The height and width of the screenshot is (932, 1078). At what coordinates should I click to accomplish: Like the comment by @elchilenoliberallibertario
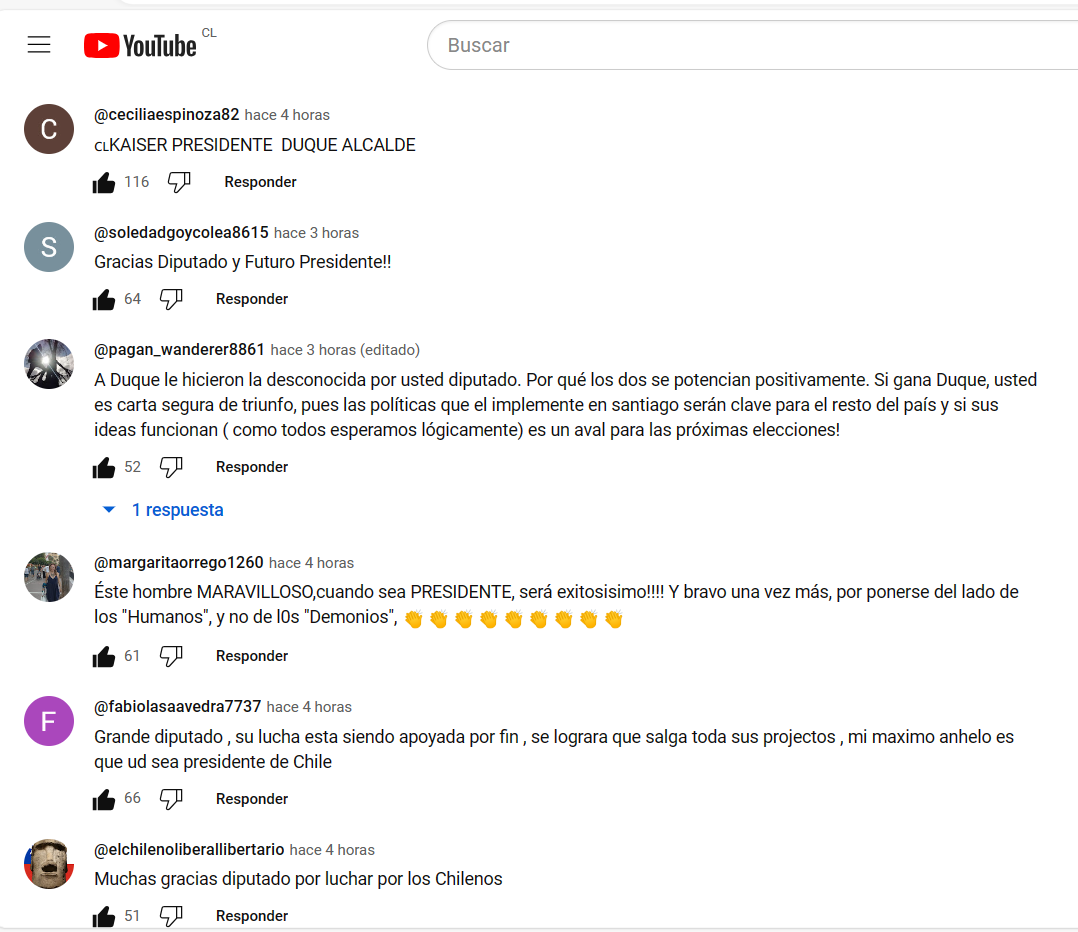[104, 916]
